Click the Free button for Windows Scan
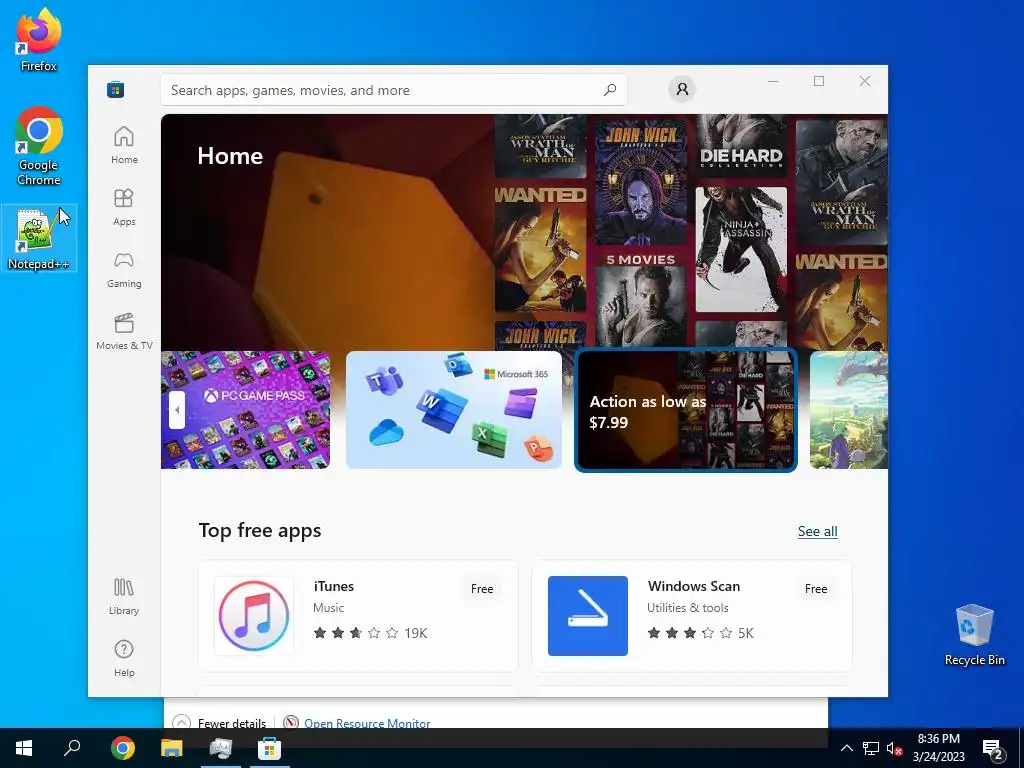Viewport: 1024px width, 768px height. coord(816,588)
